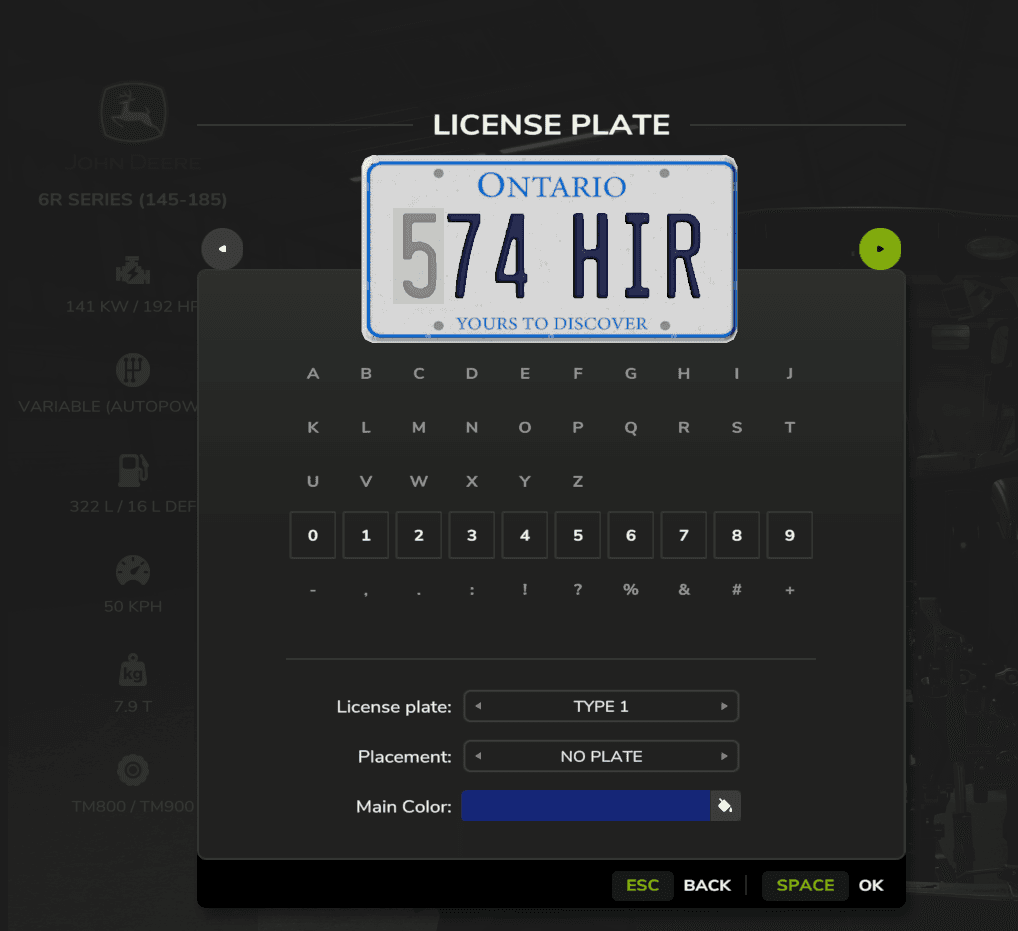Click the green next plate arrow button
Image resolution: width=1018 pixels, height=931 pixels.
(x=880, y=249)
